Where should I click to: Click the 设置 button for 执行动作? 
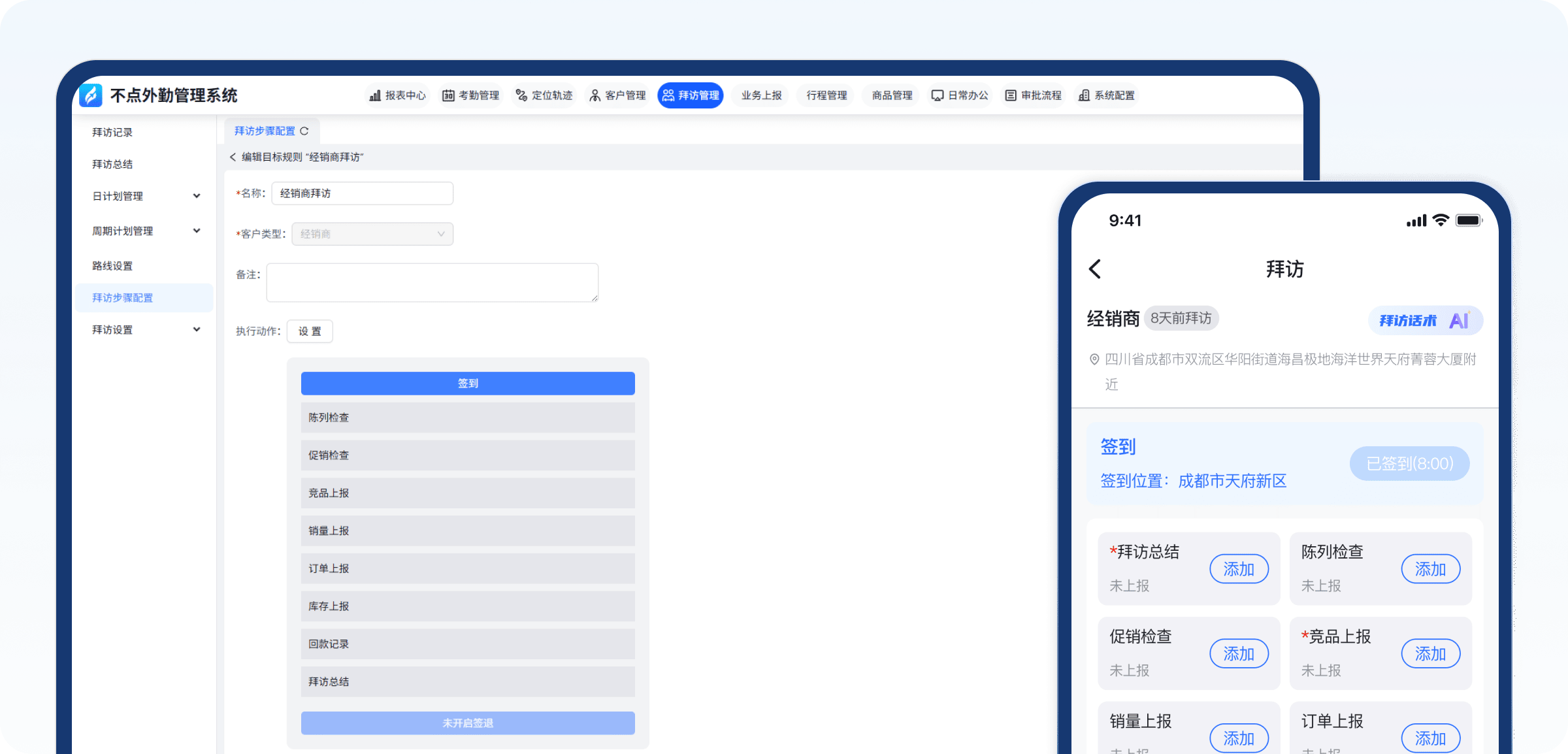[x=310, y=331]
